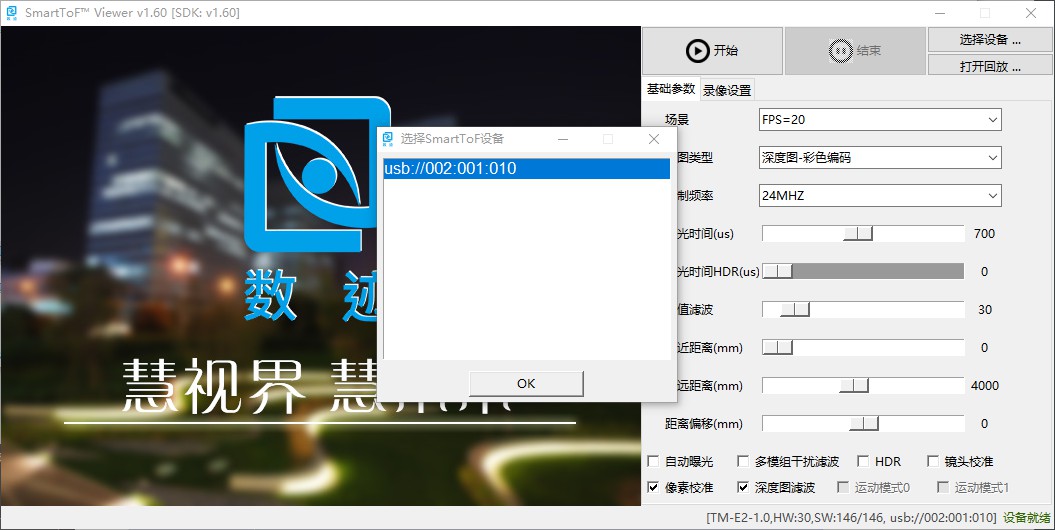Click the 选择设备 button

[x=990, y=40]
